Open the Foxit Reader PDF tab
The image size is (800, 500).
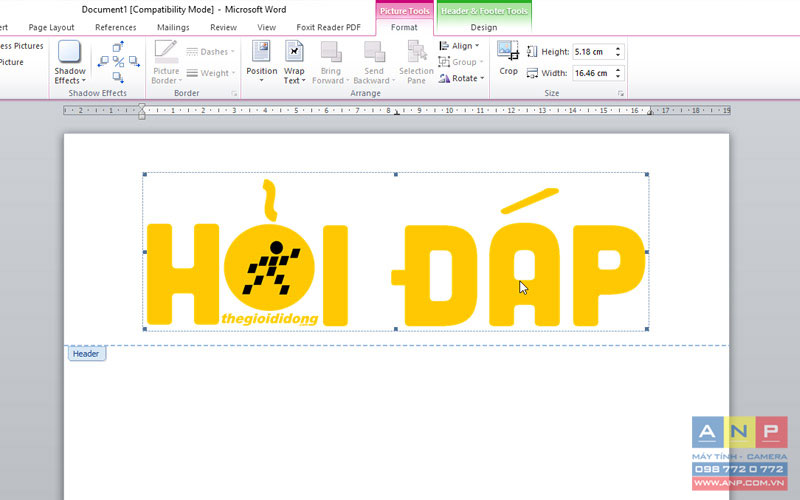click(329, 27)
